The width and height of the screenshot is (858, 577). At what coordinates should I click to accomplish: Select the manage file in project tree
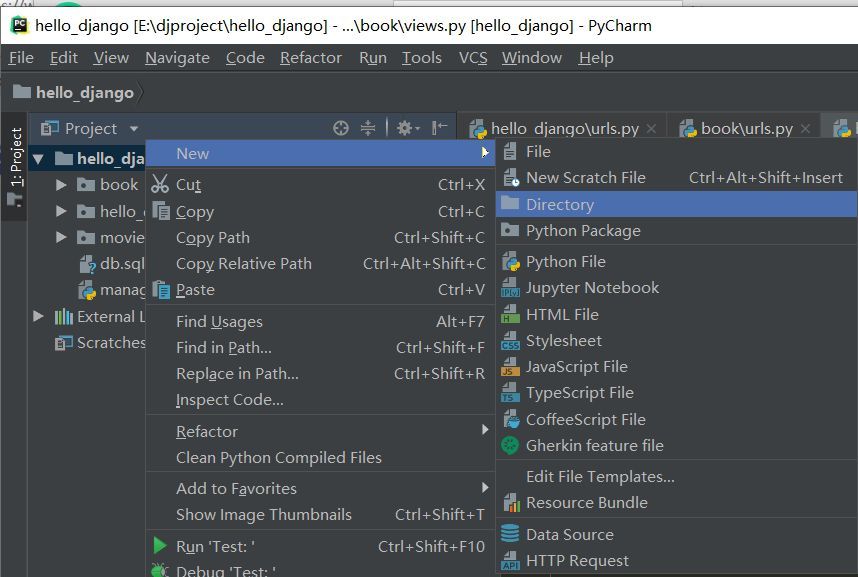(x=111, y=290)
